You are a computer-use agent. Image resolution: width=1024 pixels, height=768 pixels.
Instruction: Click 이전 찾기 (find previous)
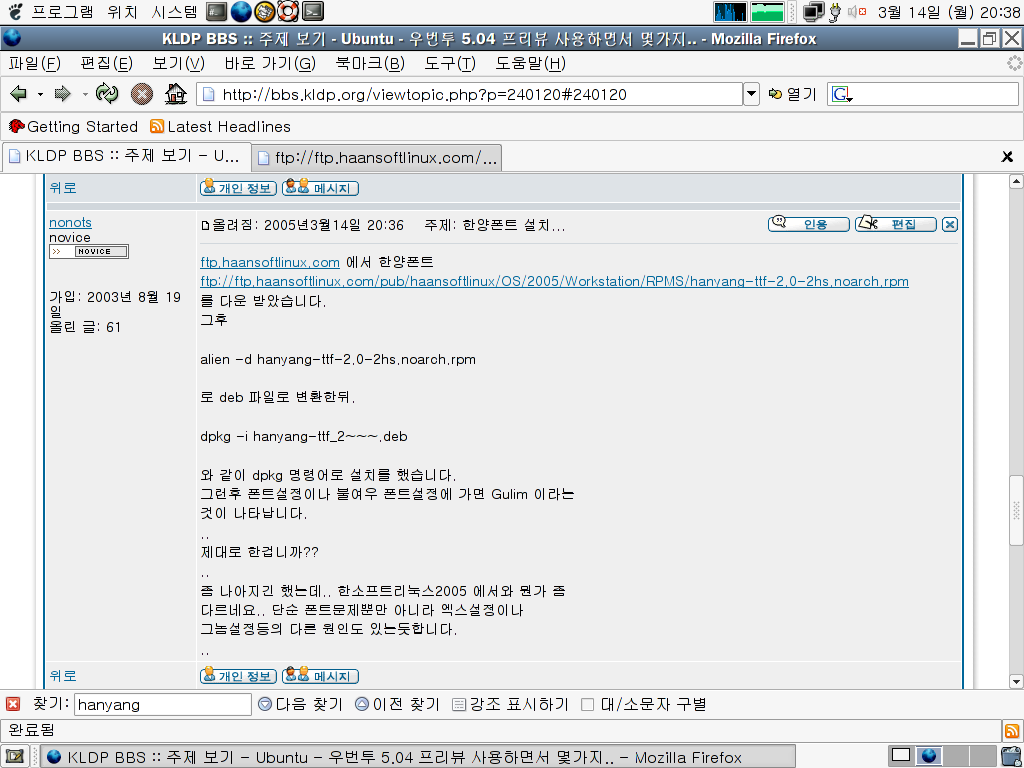point(397,705)
